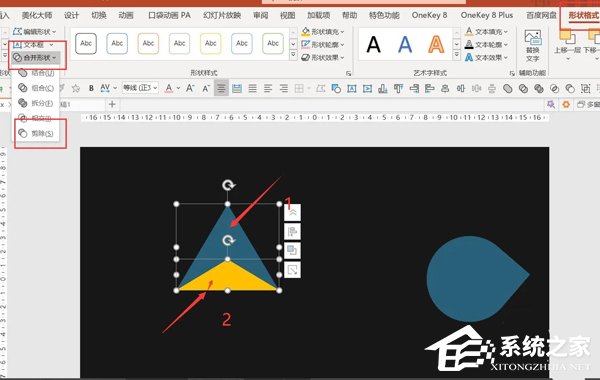Toggle left text alignment button
The image size is (600, 380).
click(268, 88)
